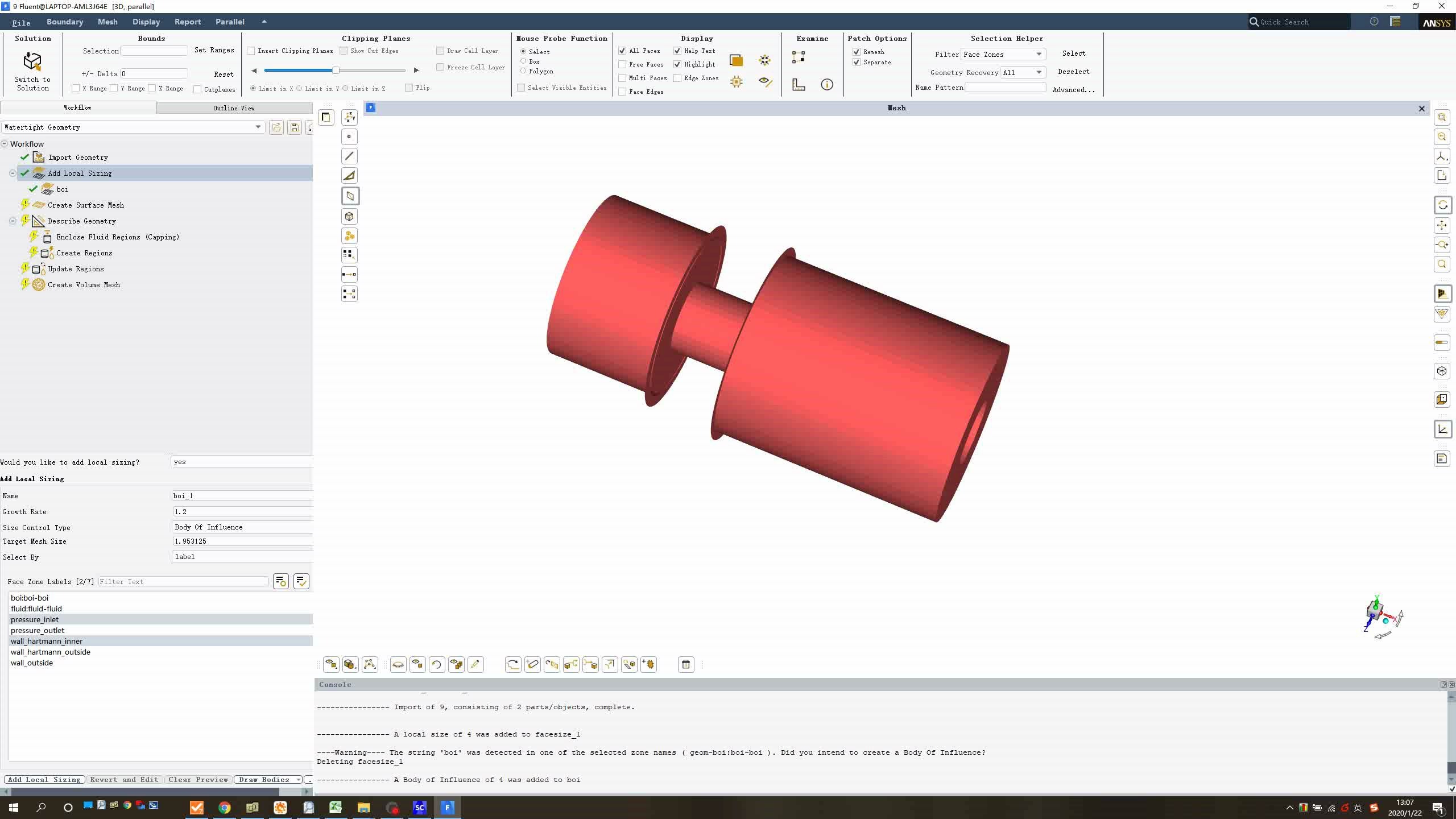Enable the Free Faces checkbox under Display
Image resolution: width=1456 pixels, height=819 pixels.
point(622,64)
